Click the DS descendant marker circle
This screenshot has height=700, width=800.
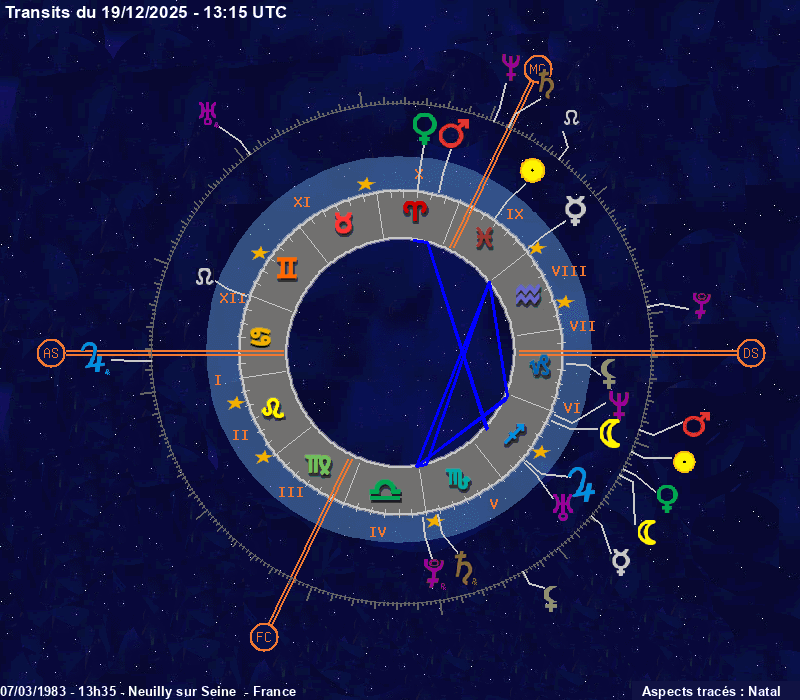coord(751,353)
